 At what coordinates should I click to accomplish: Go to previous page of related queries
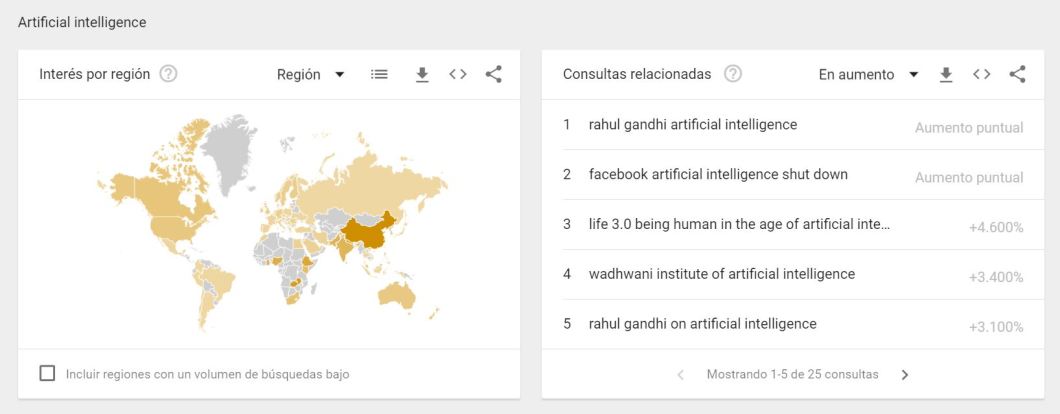[681, 375]
